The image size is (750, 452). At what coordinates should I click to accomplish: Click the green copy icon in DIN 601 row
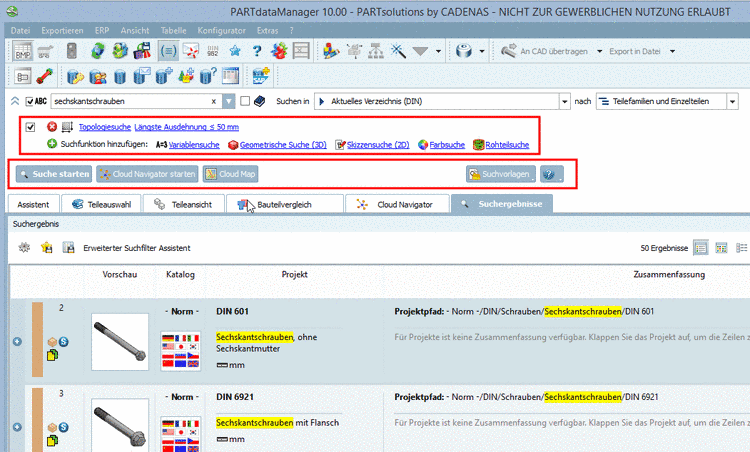click(52, 355)
